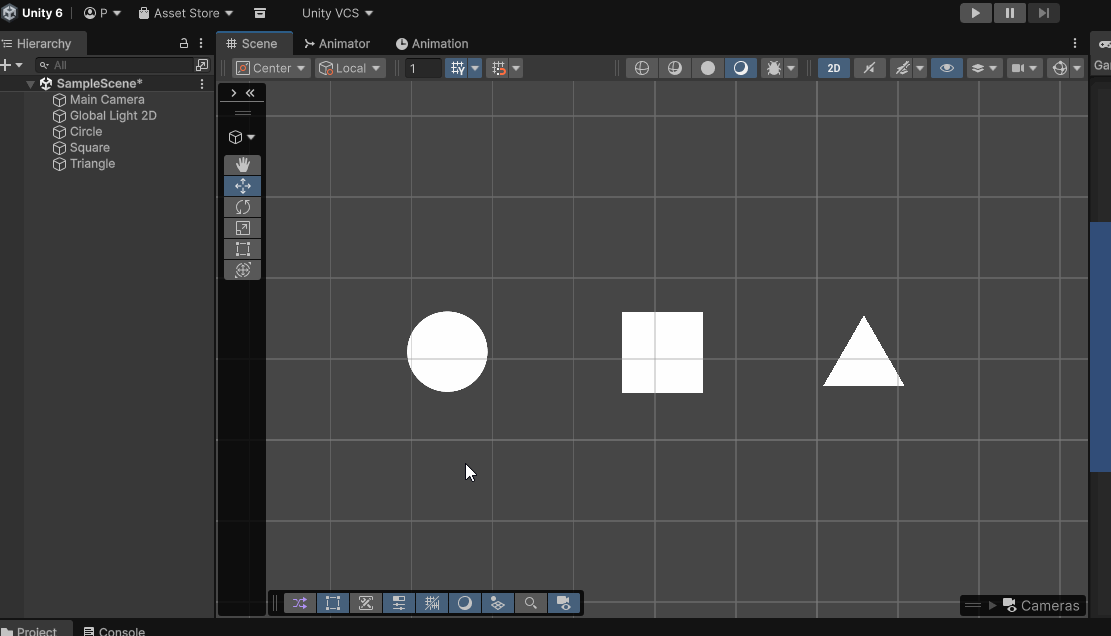
Task: Click the sliders settings overlay icon
Action: [399, 603]
